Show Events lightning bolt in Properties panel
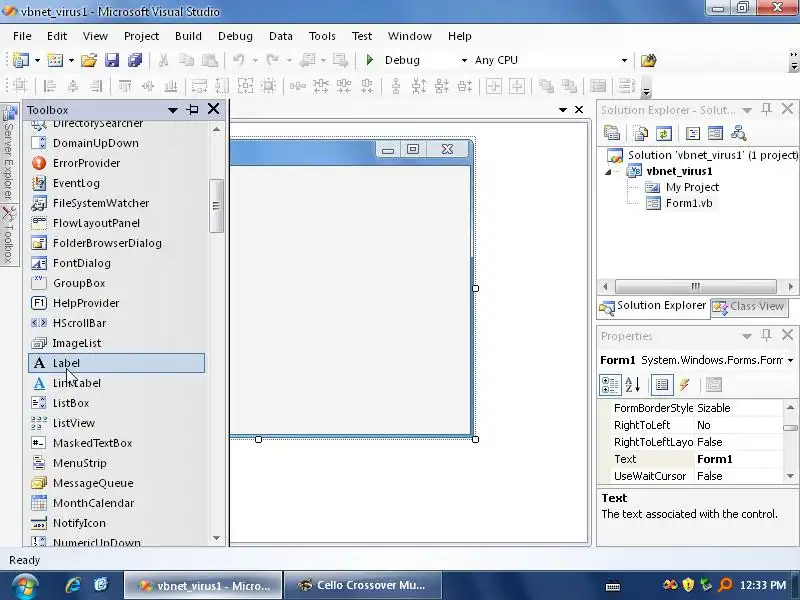Image resolution: width=800 pixels, height=600 pixels. [x=685, y=385]
